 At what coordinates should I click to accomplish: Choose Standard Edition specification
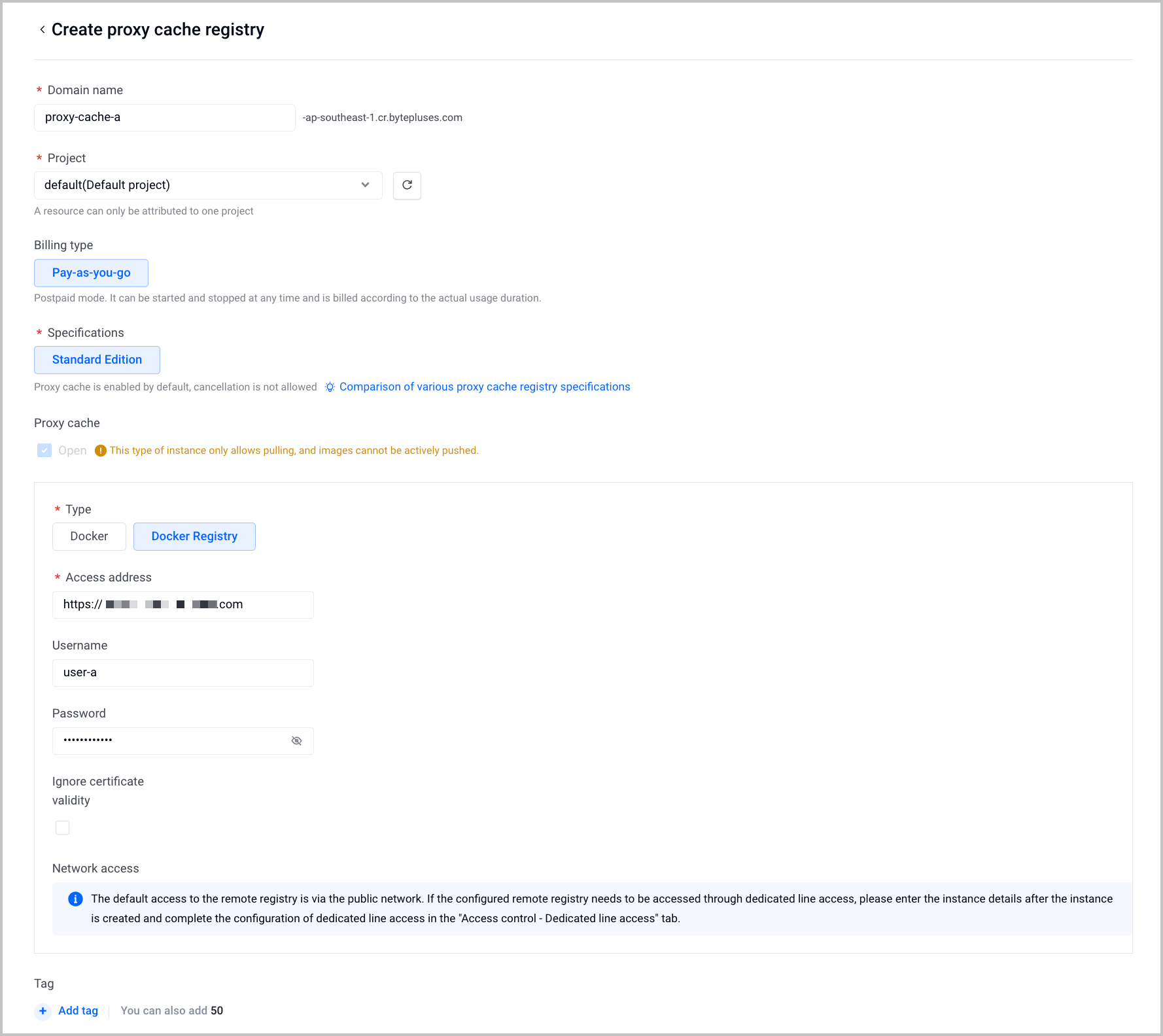(x=97, y=360)
